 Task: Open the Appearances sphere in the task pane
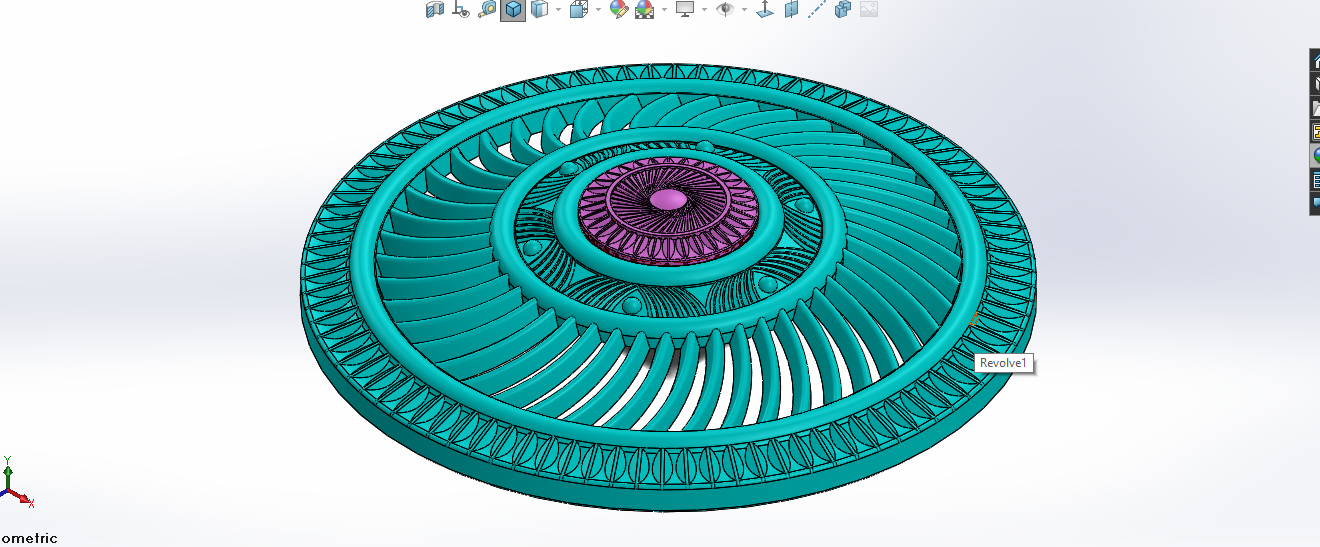click(1316, 156)
